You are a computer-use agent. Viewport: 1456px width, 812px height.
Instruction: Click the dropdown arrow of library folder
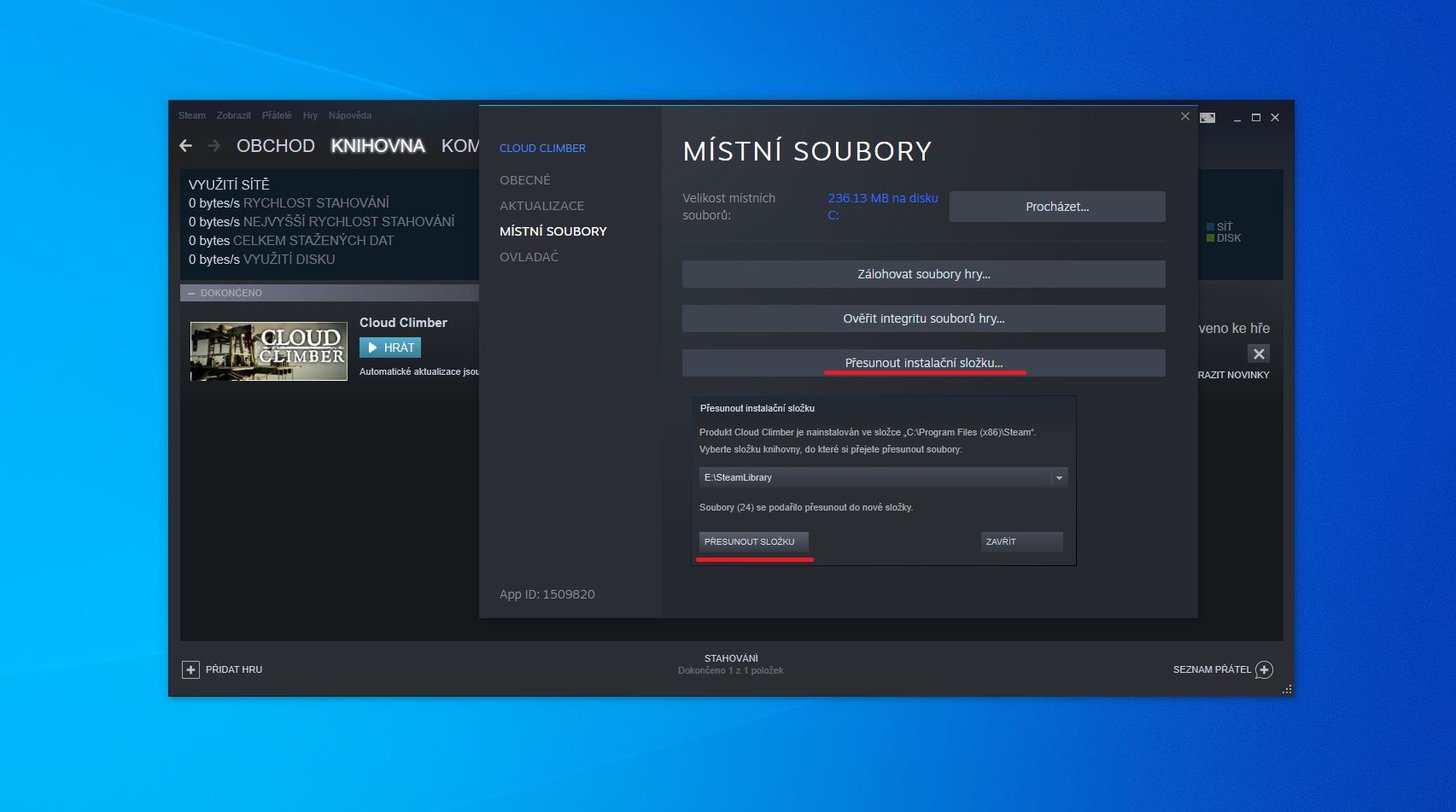[x=1059, y=477]
